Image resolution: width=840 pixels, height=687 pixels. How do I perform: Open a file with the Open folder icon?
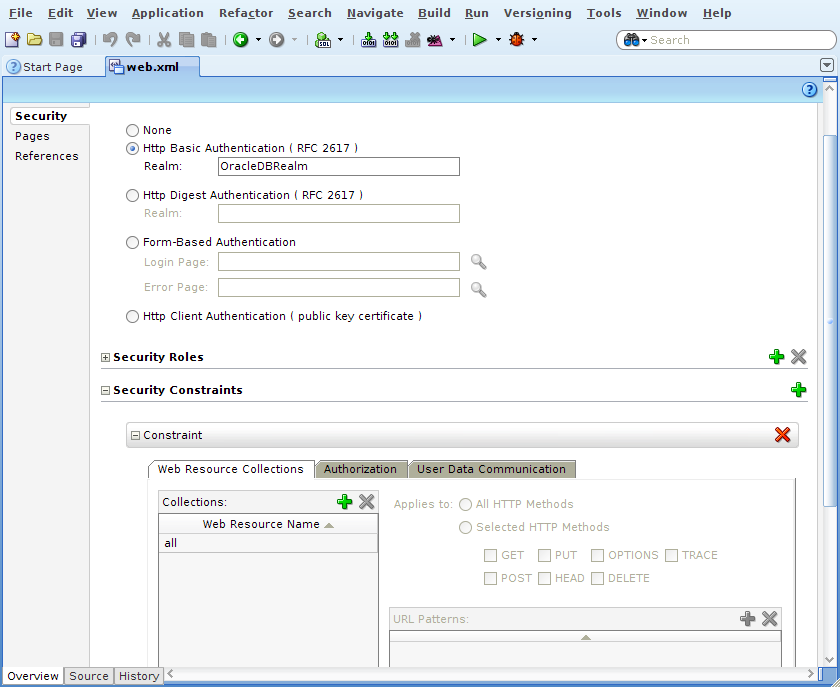coord(33,40)
